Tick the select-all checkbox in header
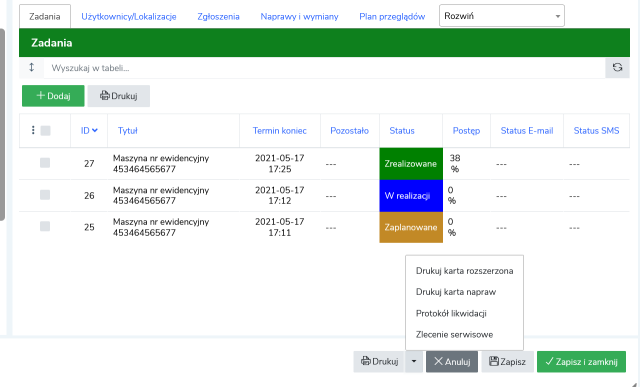Screen dimensions: 640x387 pos(45,131)
